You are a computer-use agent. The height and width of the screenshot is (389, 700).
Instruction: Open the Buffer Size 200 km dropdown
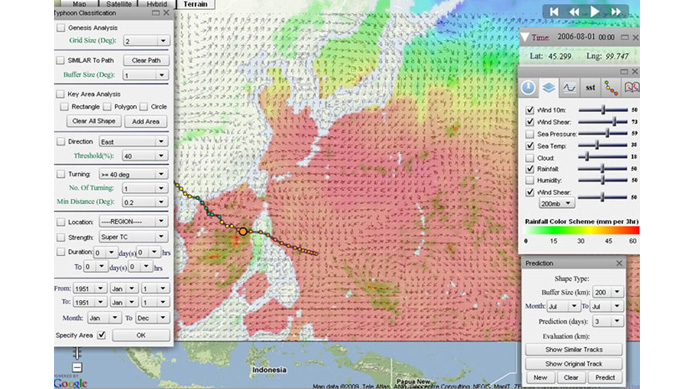(608, 292)
